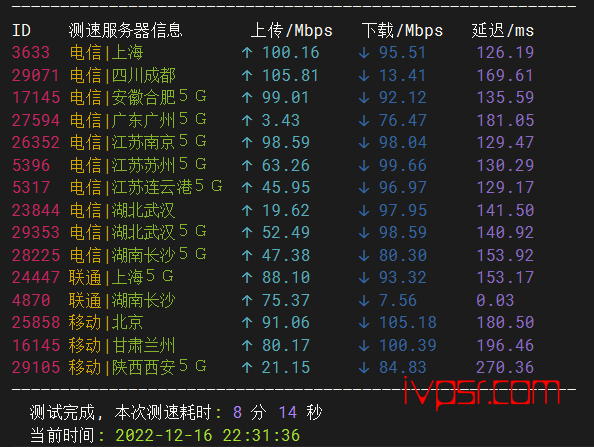Screen dimensions: 594x447
Task: Click the 延迟/ms column header
Action: point(503,30)
